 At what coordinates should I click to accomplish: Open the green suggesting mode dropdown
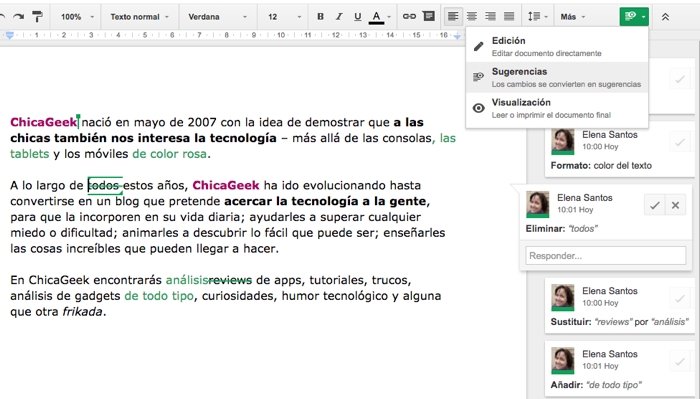tap(634, 17)
